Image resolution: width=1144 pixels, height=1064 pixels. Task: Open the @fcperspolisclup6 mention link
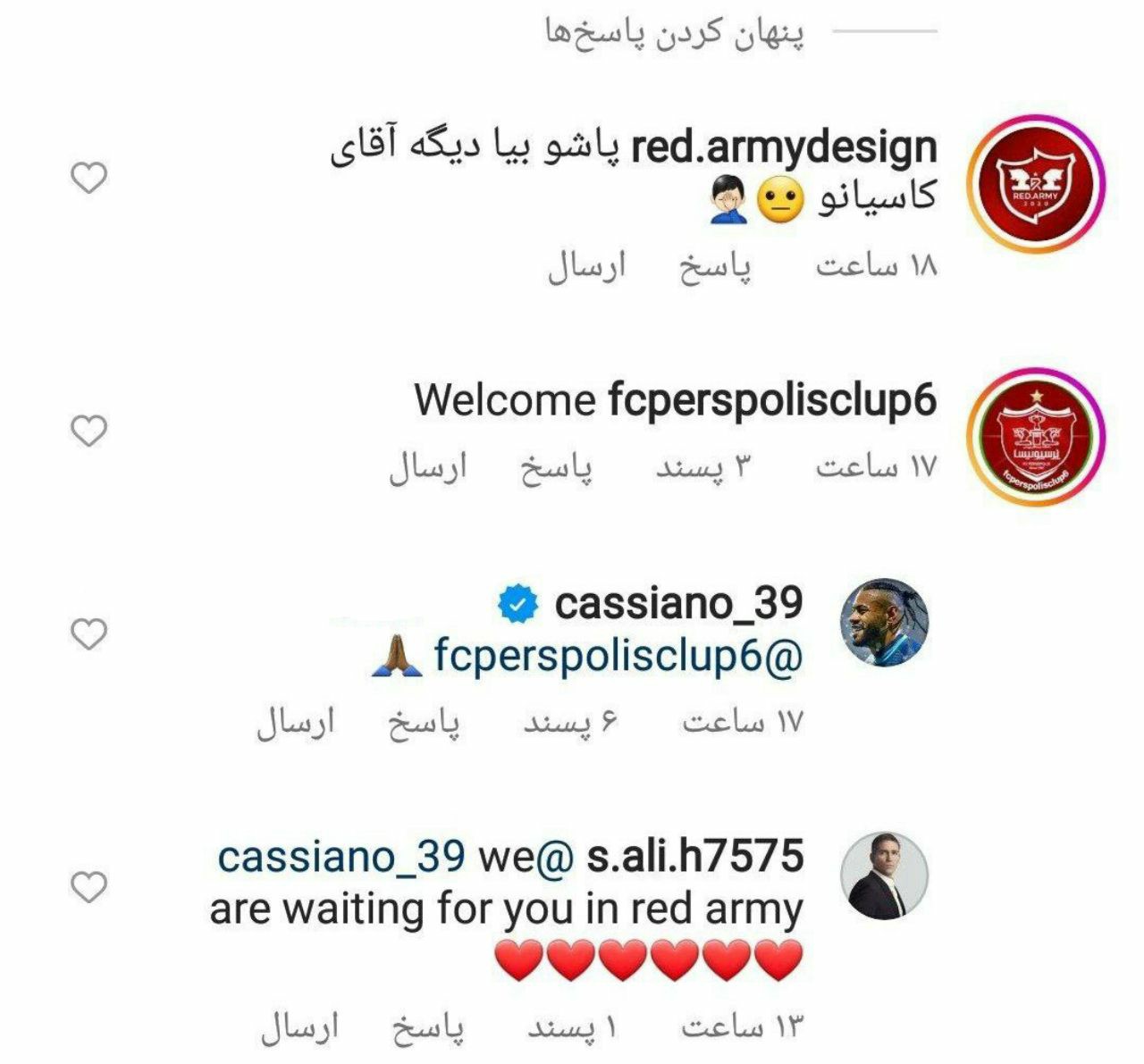(x=618, y=657)
